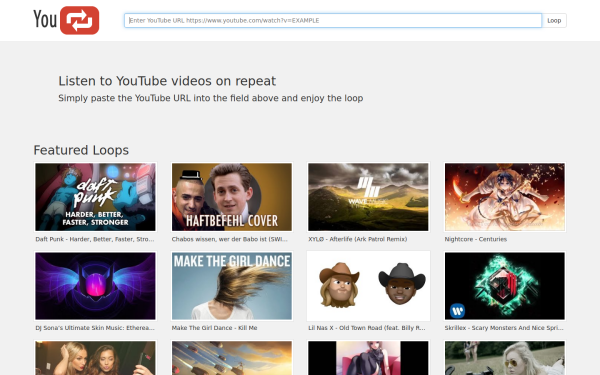The height and width of the screenshot is (375, 600).
Task: Click the Loop button
Action: pyautogui.click(x=554, y=21)
